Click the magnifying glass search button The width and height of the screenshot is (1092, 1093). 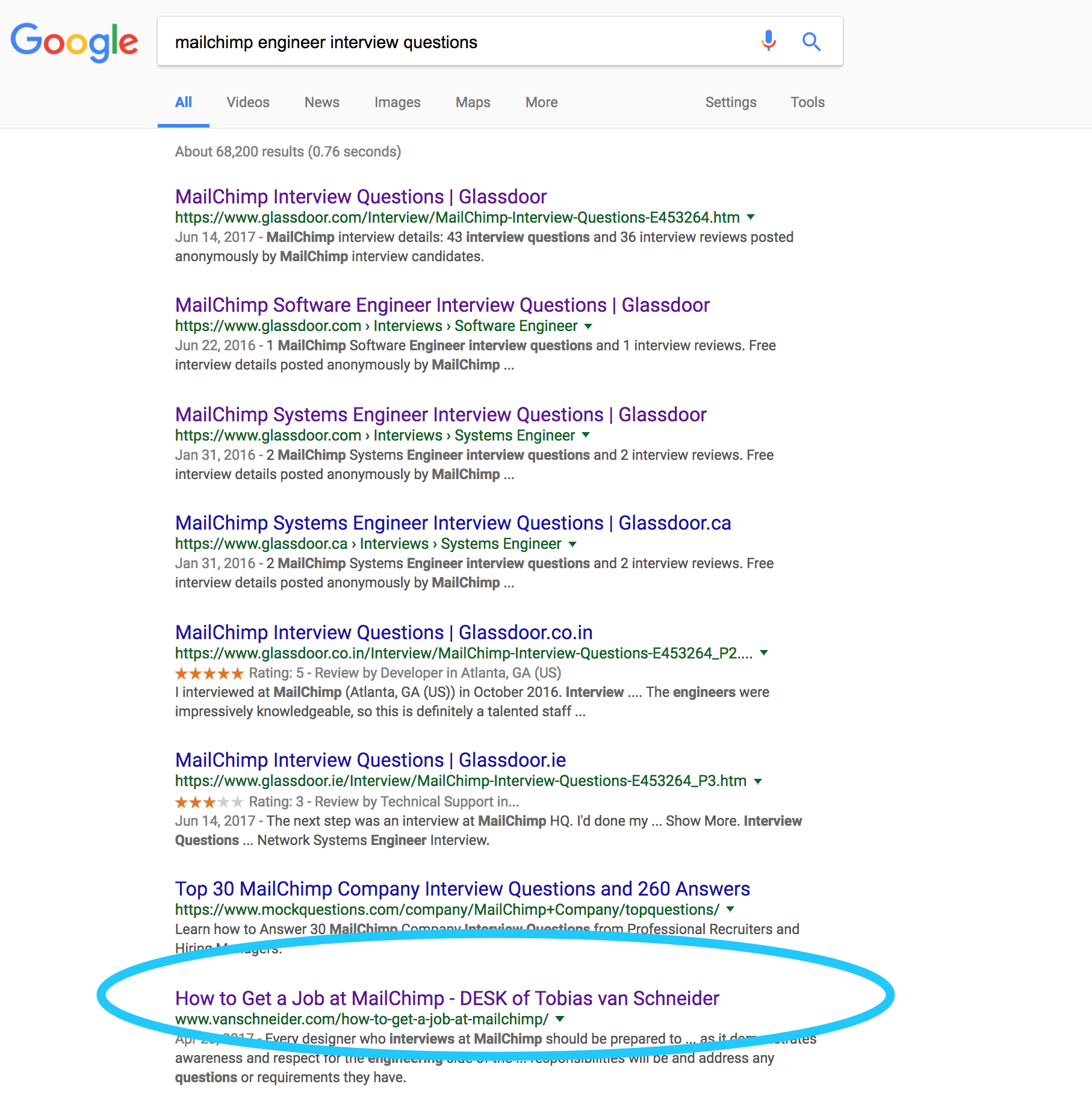[x=811, y=42]
